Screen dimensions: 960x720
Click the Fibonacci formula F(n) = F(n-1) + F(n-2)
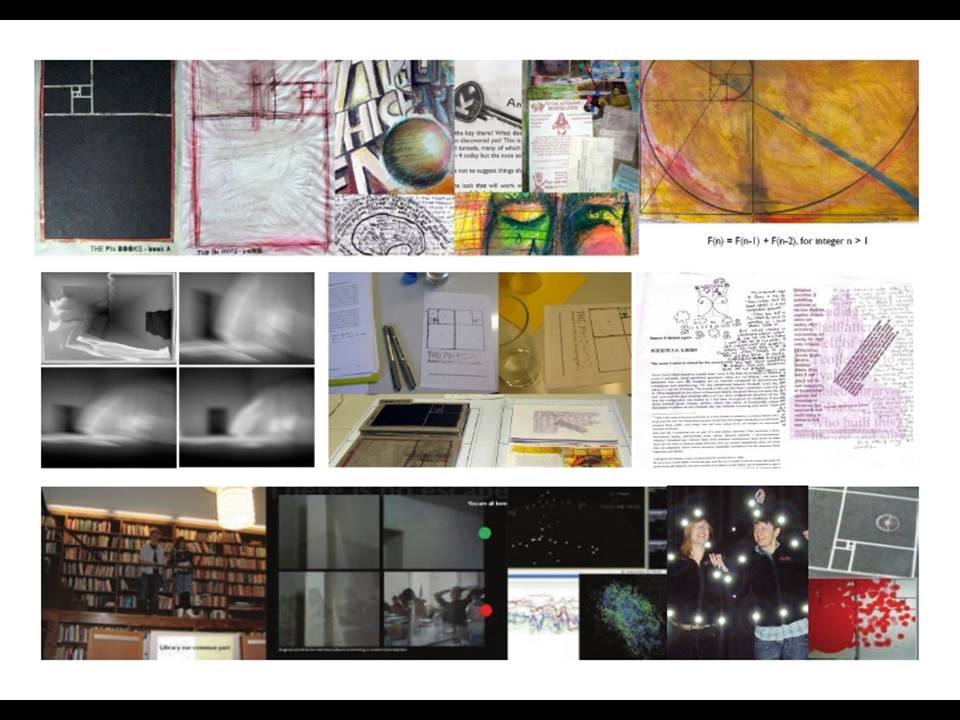point(787,241)
